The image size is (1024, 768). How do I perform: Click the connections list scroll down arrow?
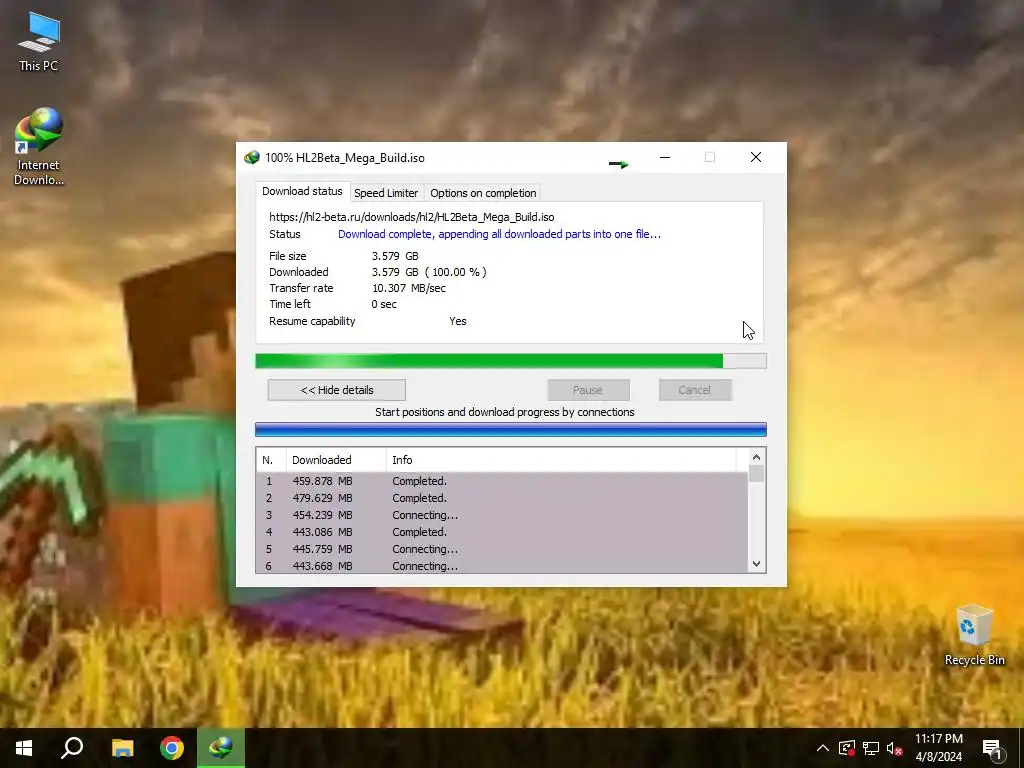coord(756,564)
